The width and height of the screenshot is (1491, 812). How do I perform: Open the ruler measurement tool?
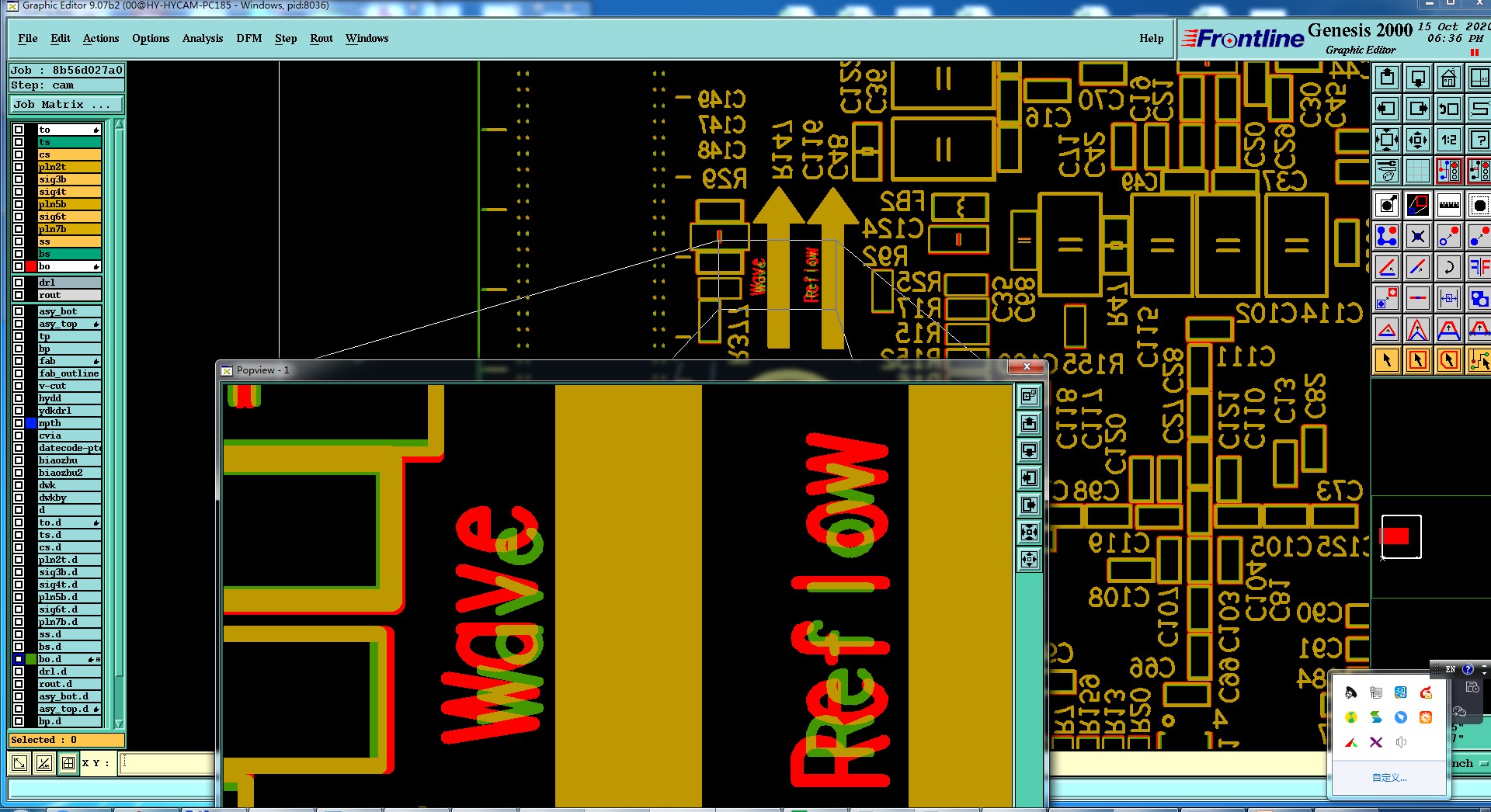[1448, 205]
